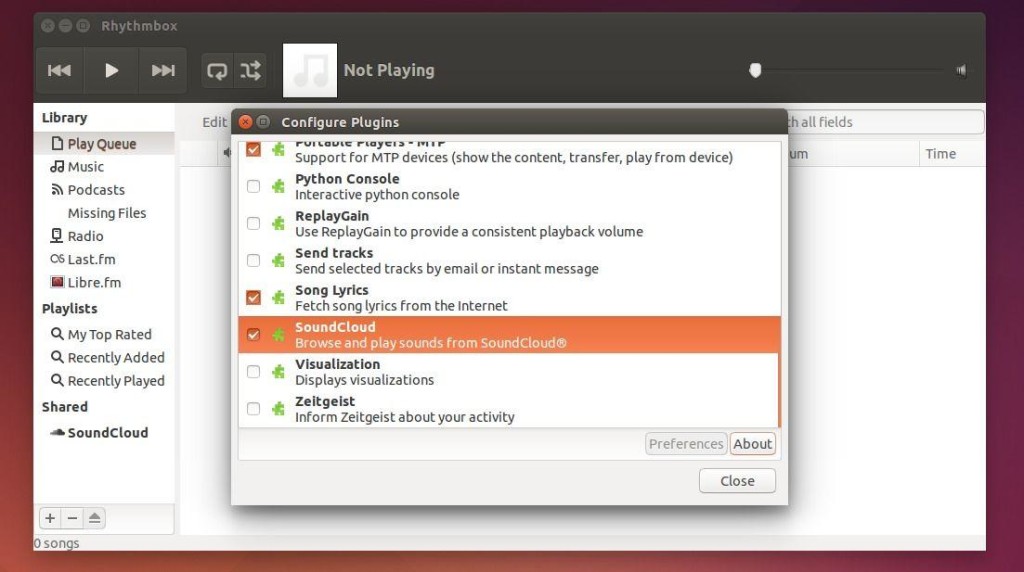The image size is (1024, 572).
Task: Click the volume speaker icon
Action: [x=961, y=71]
